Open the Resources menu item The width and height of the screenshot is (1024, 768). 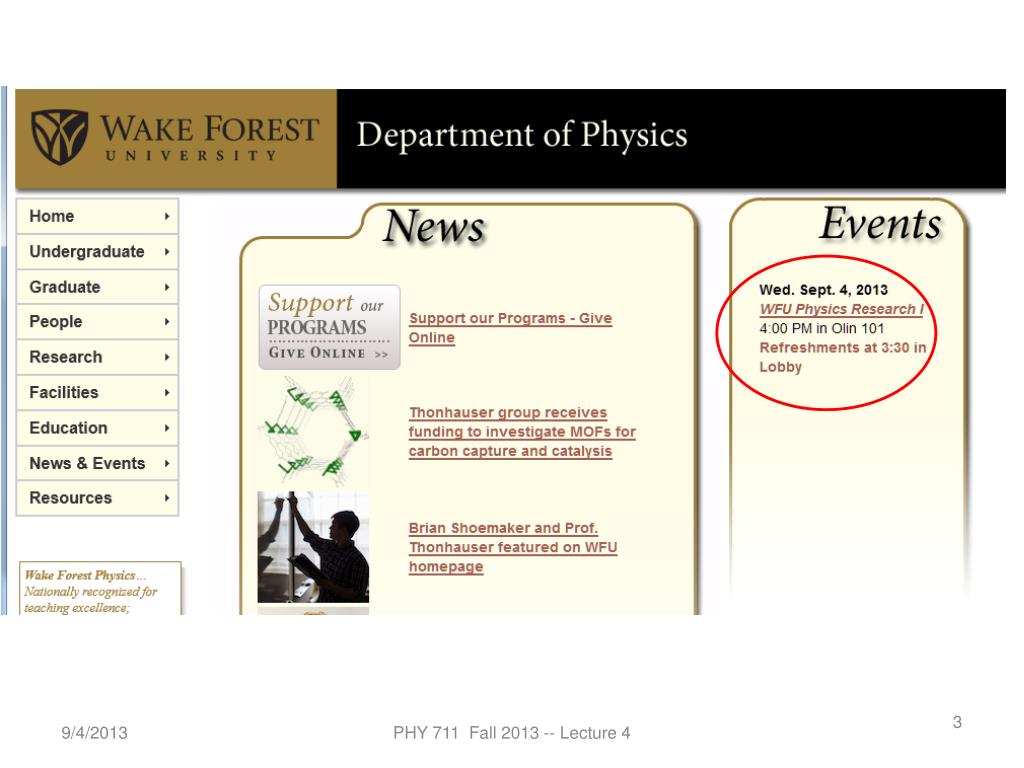(x=97, y=498)
